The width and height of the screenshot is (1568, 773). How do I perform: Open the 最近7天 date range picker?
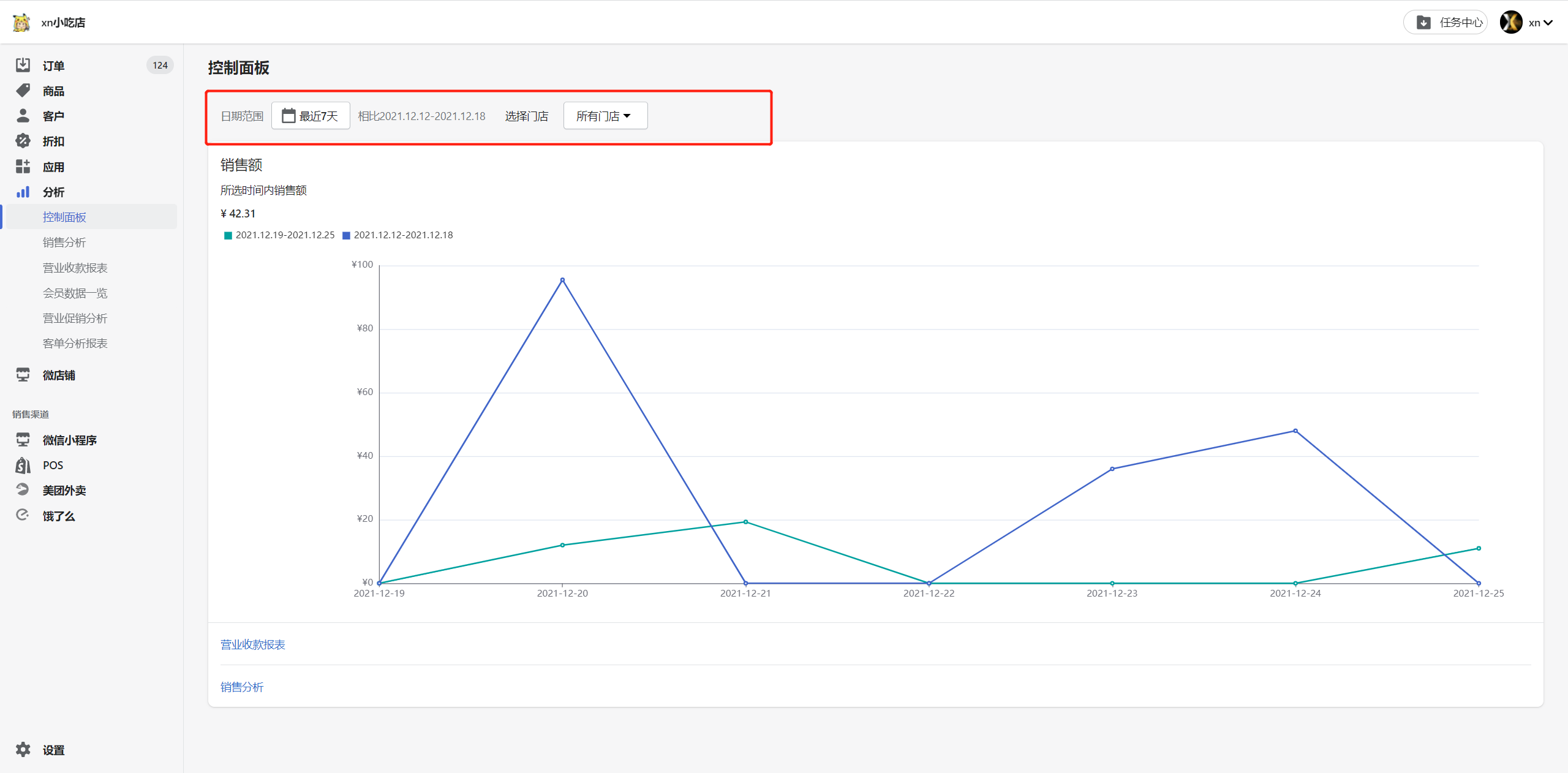pos(311,116)
